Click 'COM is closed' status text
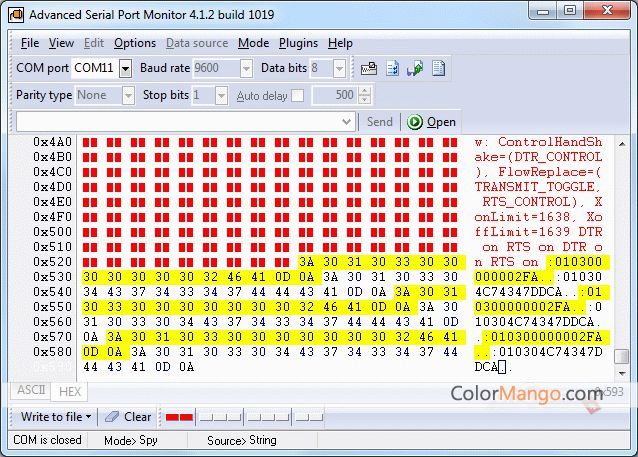 pos(47,440)
